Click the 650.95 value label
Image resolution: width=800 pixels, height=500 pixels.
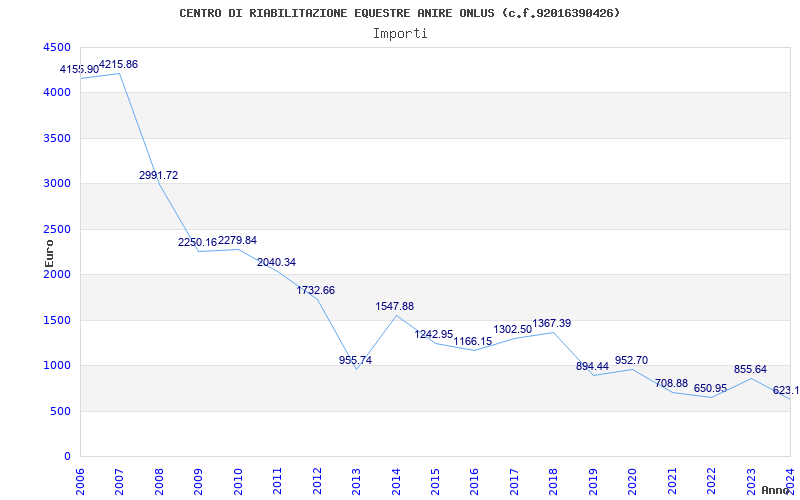pos(710,388)
